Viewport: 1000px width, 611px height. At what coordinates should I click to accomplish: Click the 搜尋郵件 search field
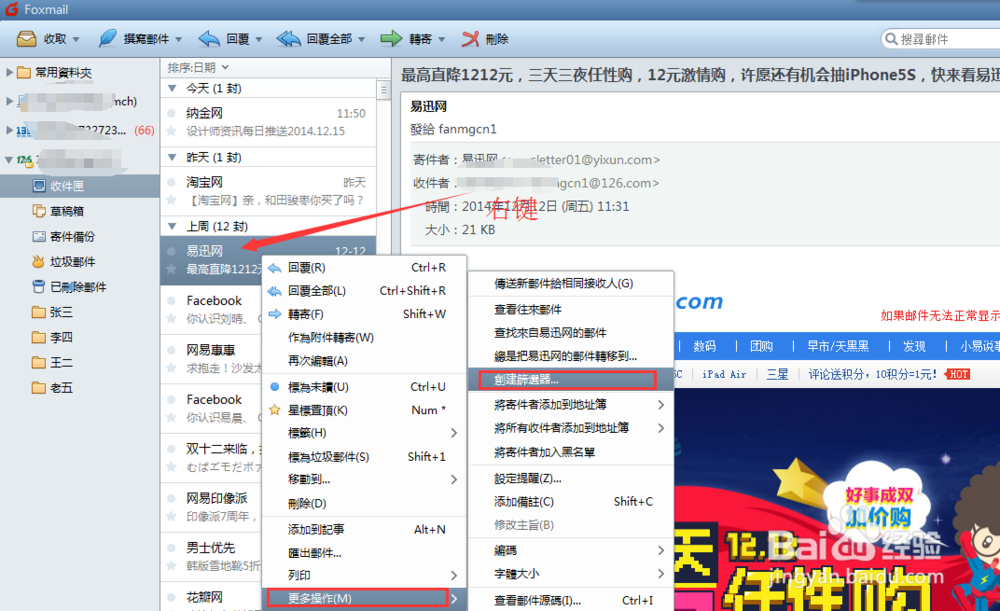point(941,39)
